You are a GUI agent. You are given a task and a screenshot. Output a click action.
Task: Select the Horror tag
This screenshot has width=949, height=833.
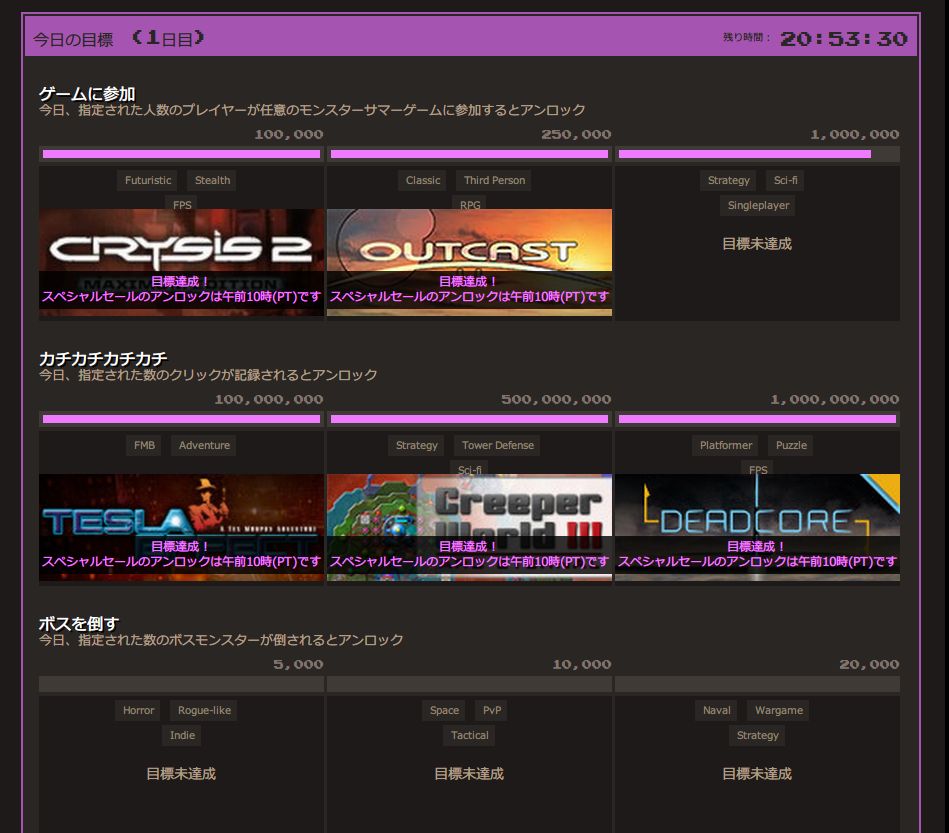[139, 711]
